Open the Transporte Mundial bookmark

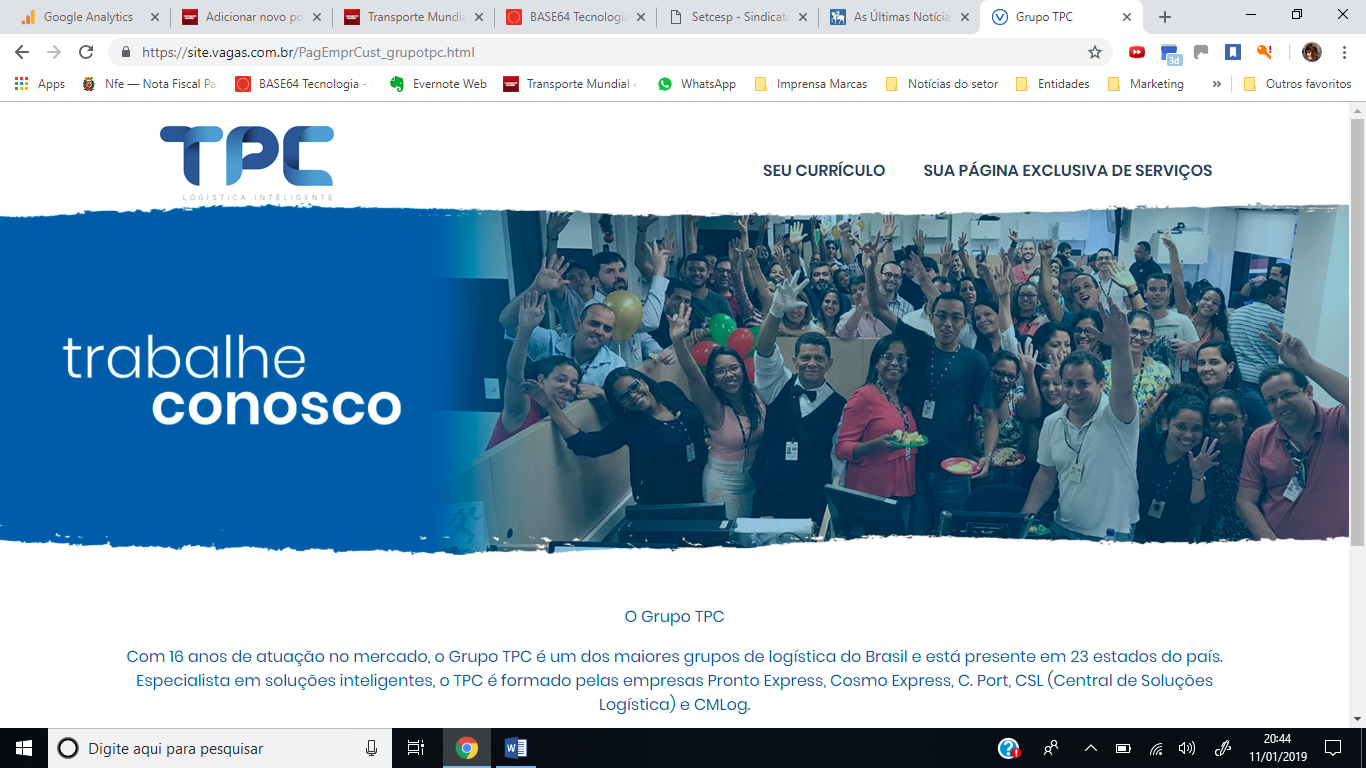point(571,84)
